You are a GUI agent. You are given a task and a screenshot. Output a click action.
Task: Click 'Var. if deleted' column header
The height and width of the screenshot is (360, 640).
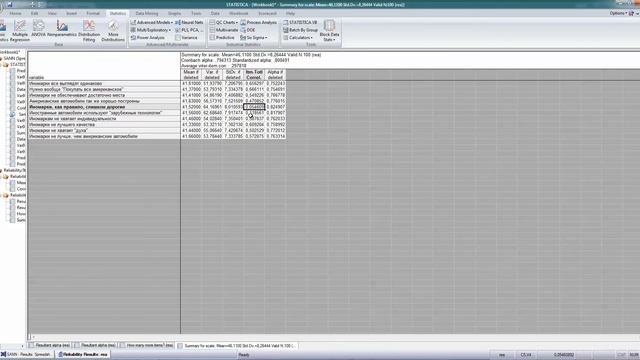[212, 74]
